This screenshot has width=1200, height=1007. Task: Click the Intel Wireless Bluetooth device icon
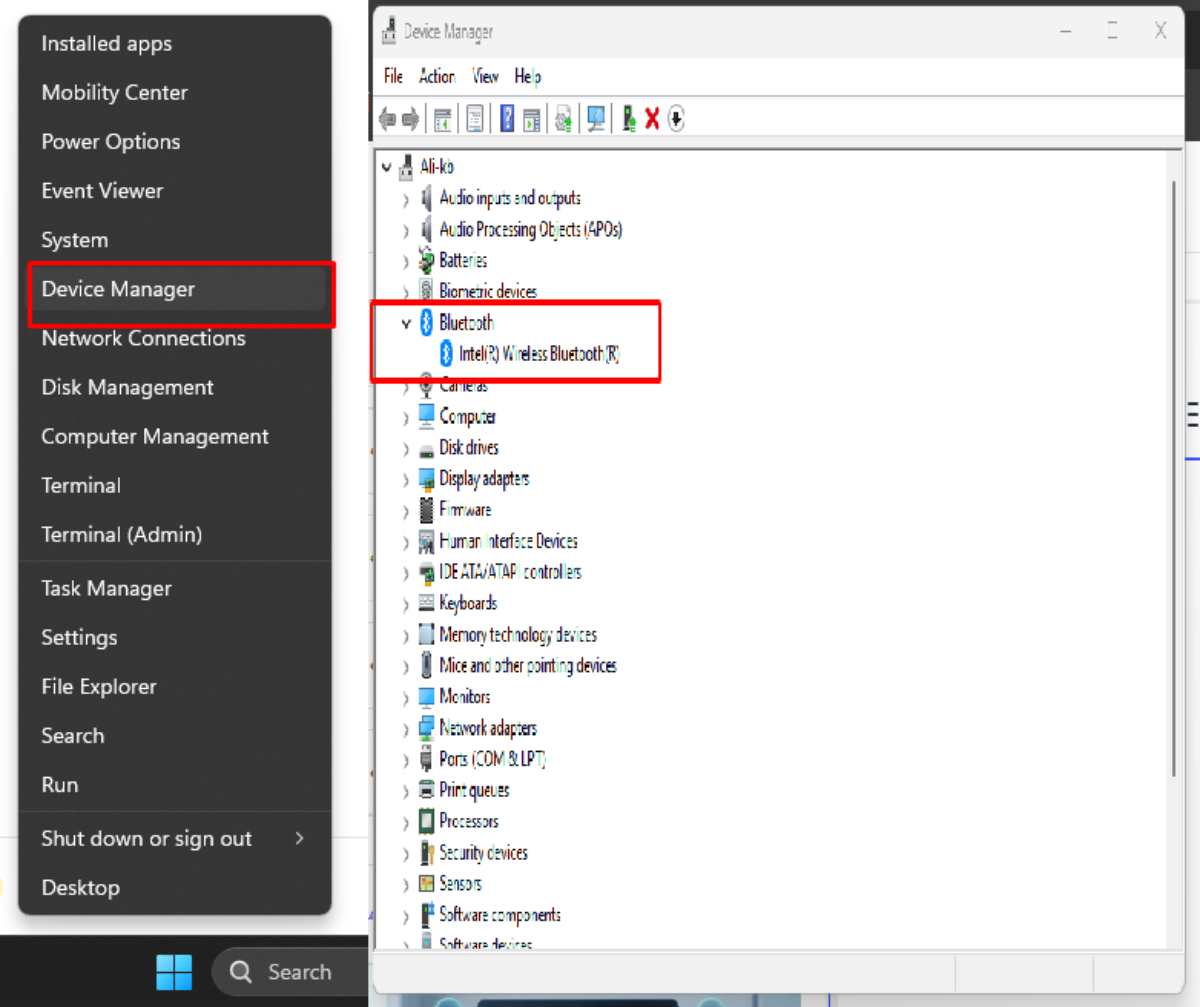point(447,354)
